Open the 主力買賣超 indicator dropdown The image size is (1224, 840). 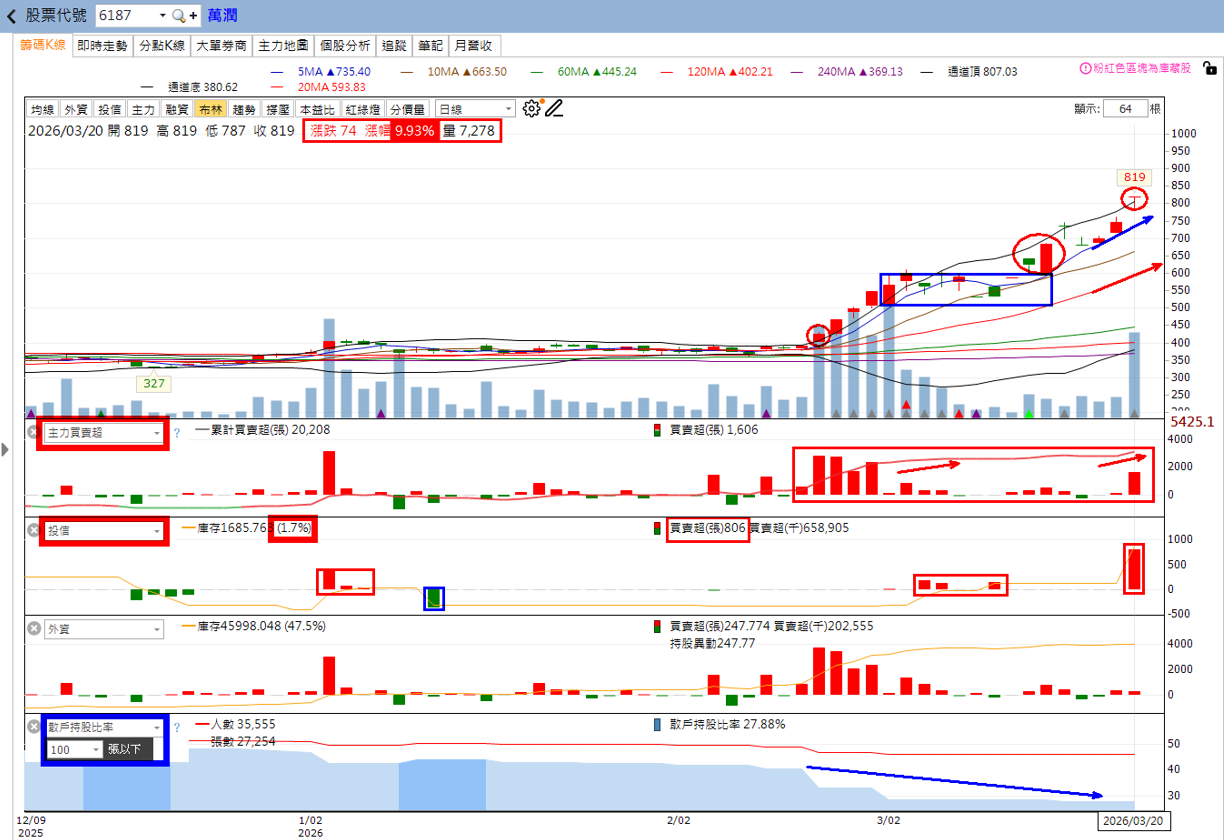(x=157, y=433)
